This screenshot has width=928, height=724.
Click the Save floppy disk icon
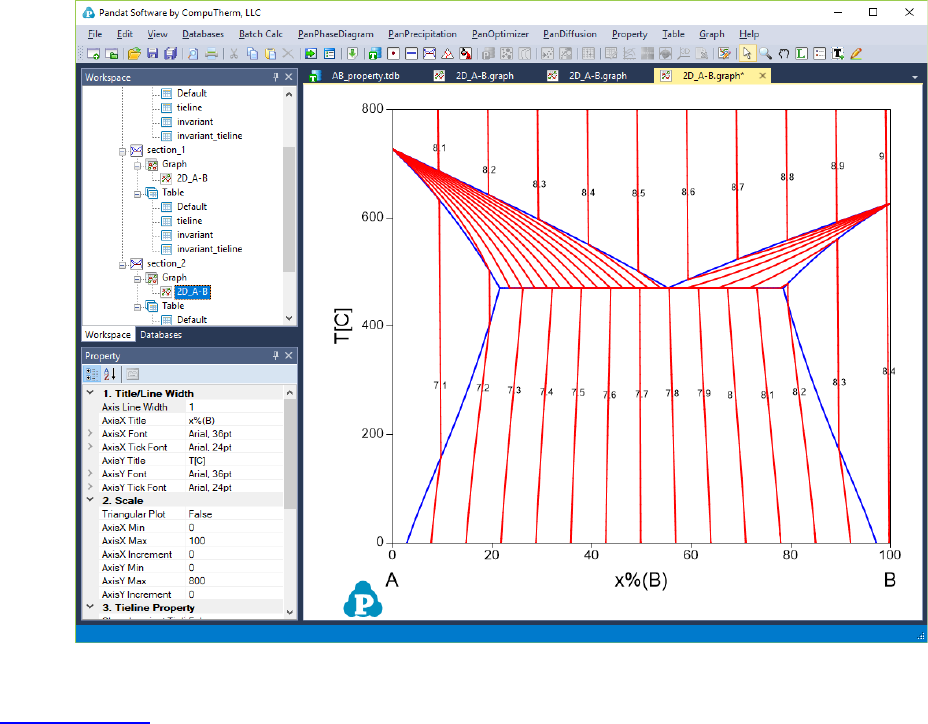[x=152, y=54]
